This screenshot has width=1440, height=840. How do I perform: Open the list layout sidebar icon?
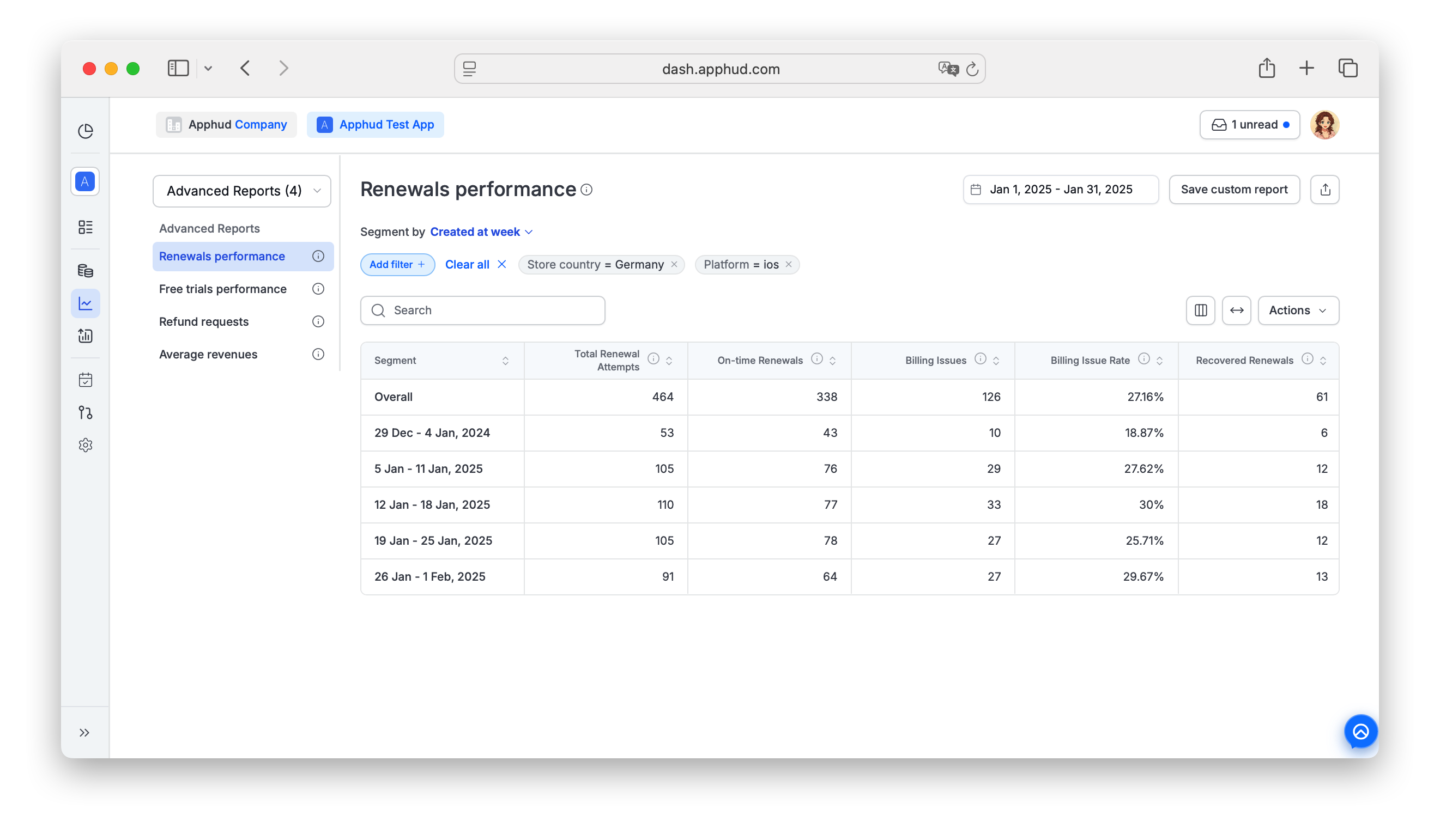86,227
